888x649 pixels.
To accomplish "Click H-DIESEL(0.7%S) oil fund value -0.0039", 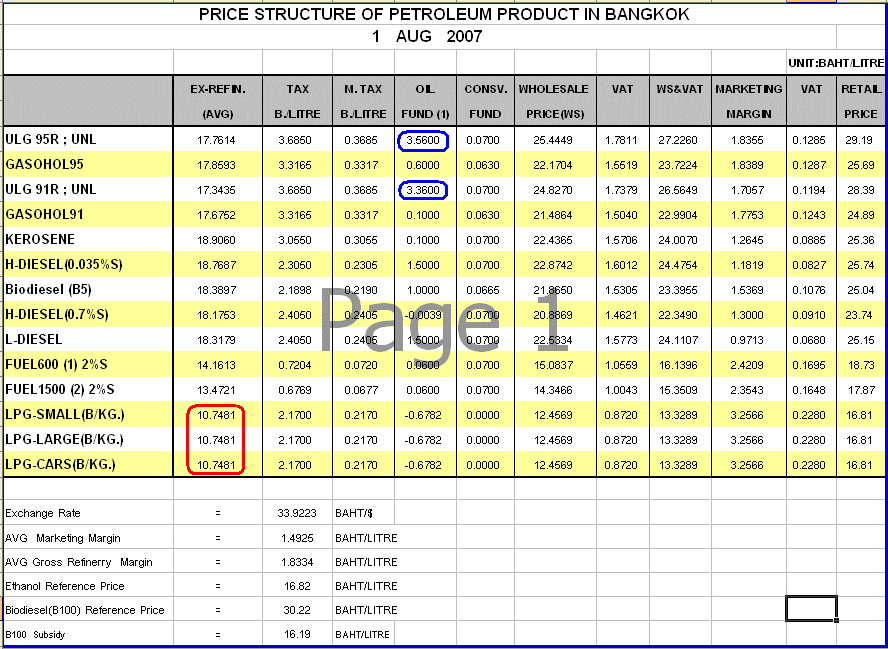I will tap(424, 315).
